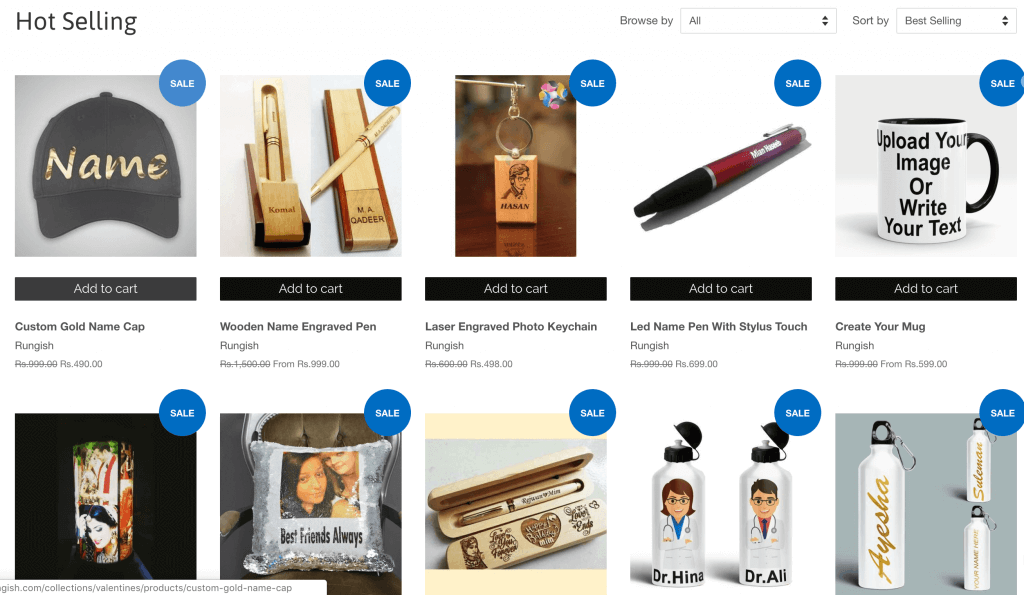
Task: Click the SALE badge on Laser Engraved Photo Keychain
Action: point(592,83)
